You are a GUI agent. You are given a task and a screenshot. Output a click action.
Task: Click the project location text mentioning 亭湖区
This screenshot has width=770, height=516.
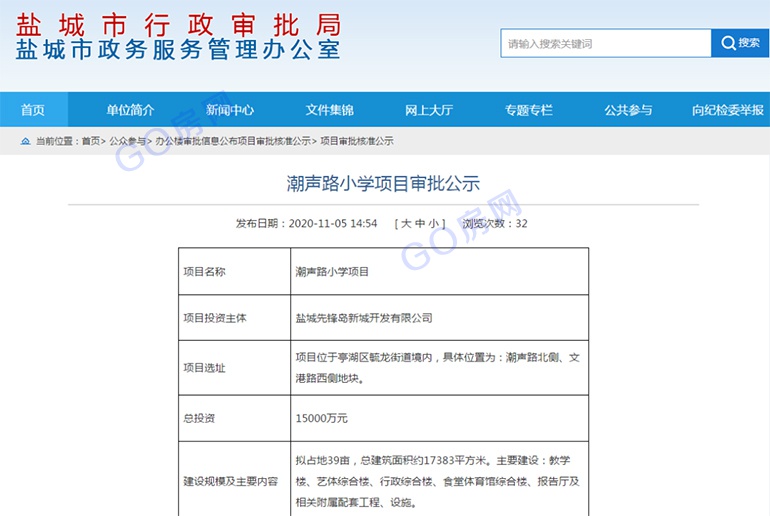click(x=438, y=368)
